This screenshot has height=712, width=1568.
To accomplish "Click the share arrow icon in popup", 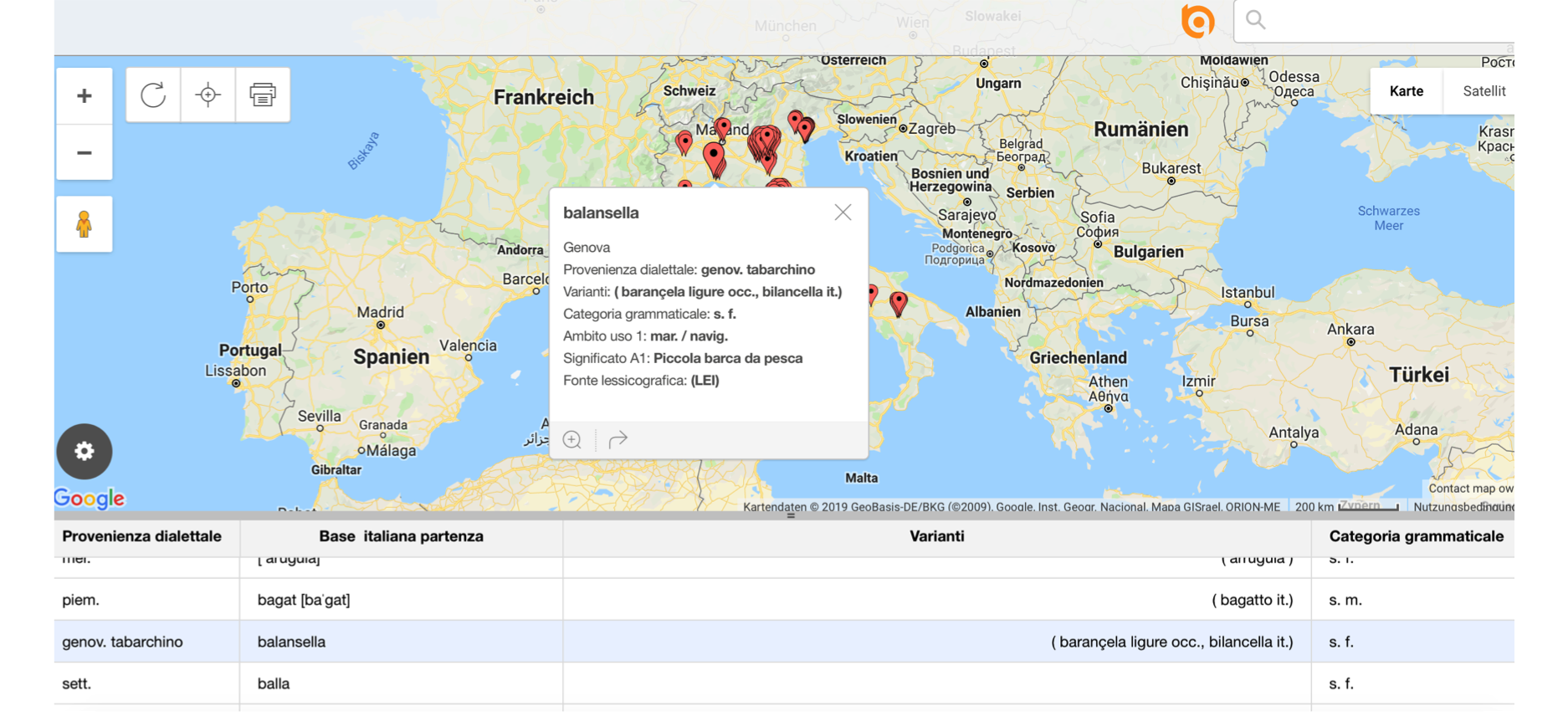I will pyautogui.click(x=617, y=439).
